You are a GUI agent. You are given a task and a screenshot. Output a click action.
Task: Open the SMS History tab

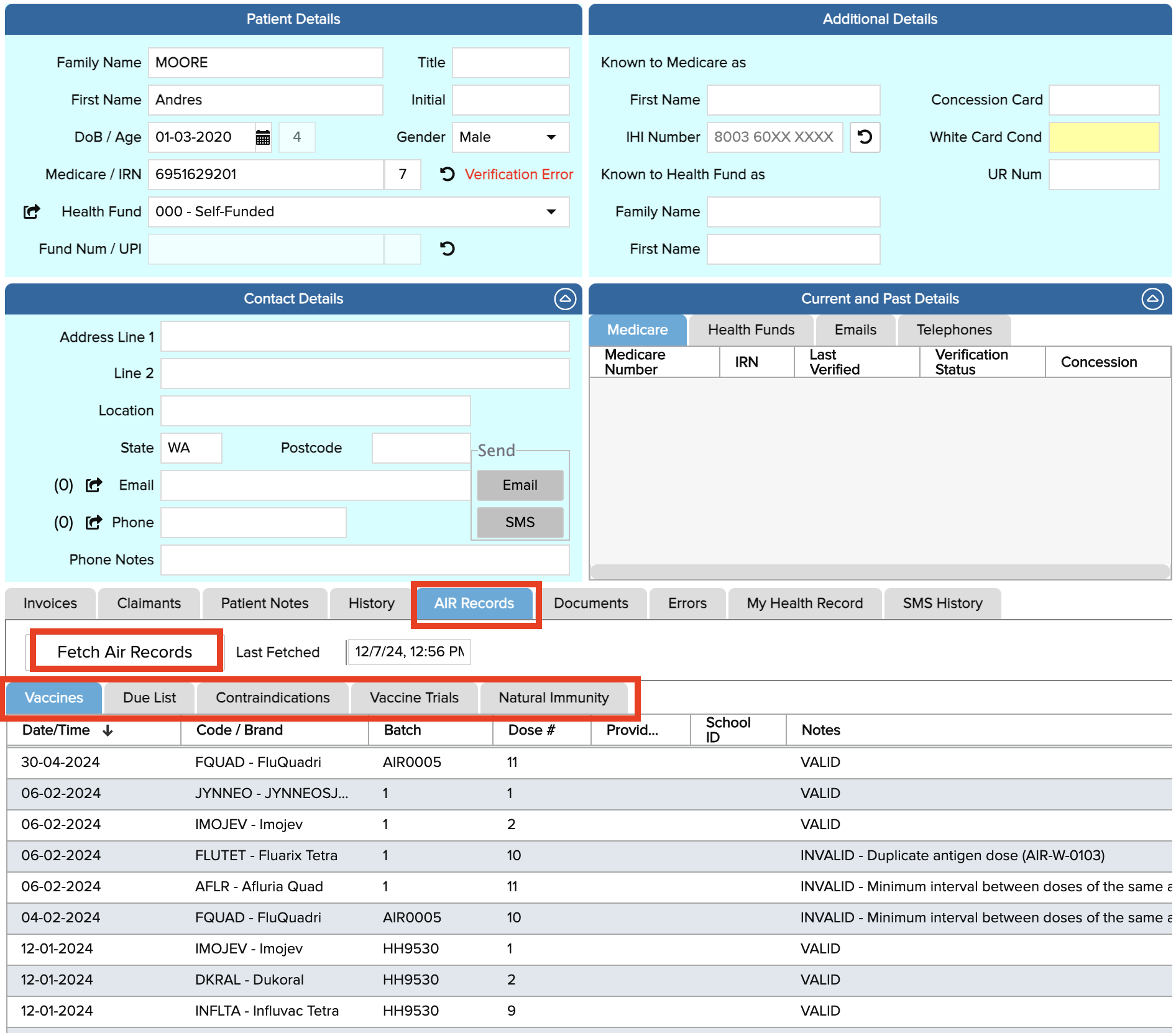tap(943, 604)
